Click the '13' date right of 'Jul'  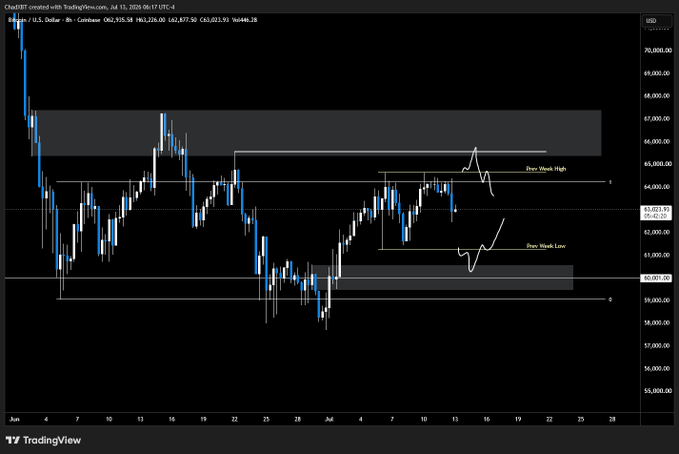[455, 419]
